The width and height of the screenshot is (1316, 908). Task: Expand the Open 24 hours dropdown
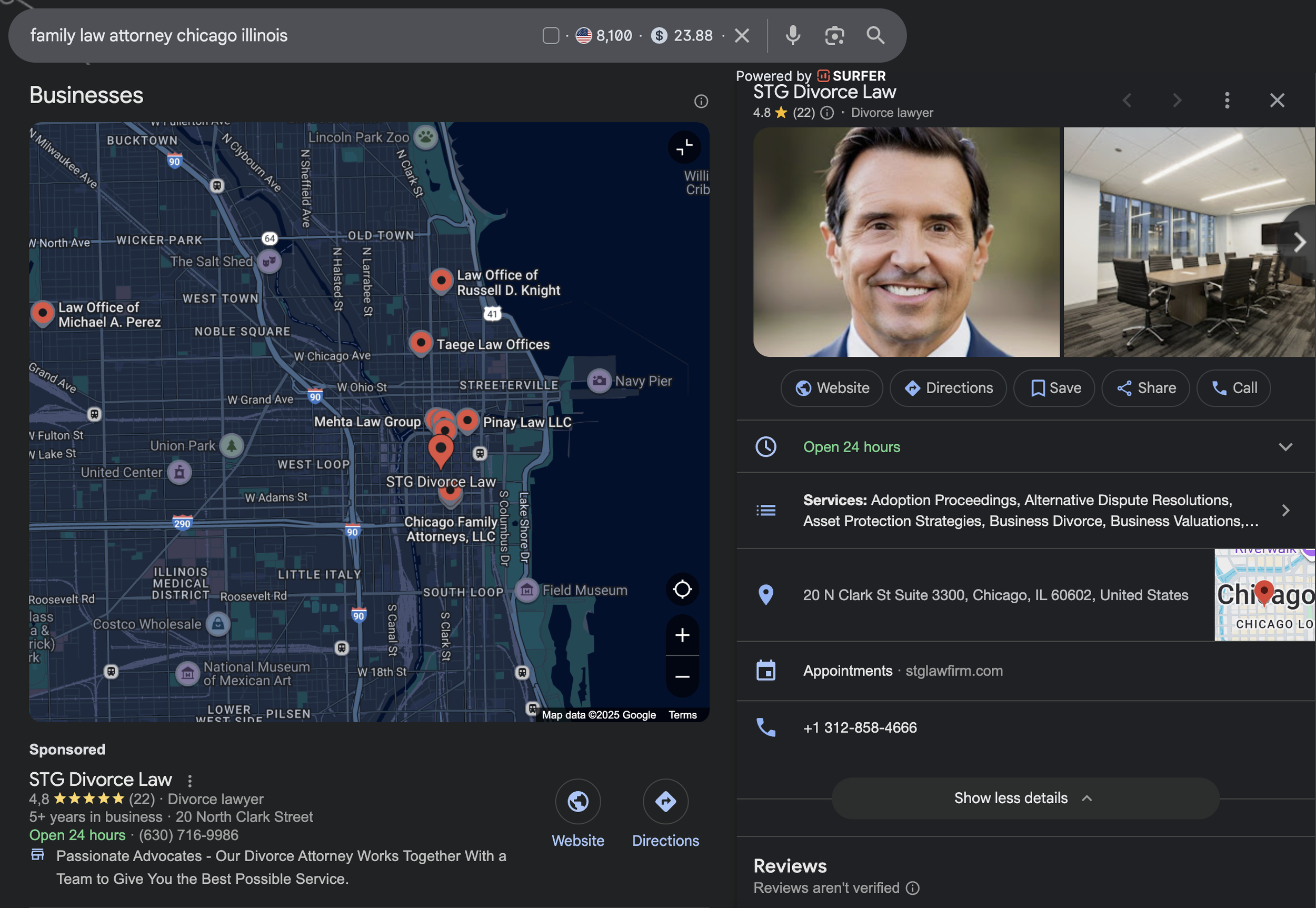[x=1285, y=446]
